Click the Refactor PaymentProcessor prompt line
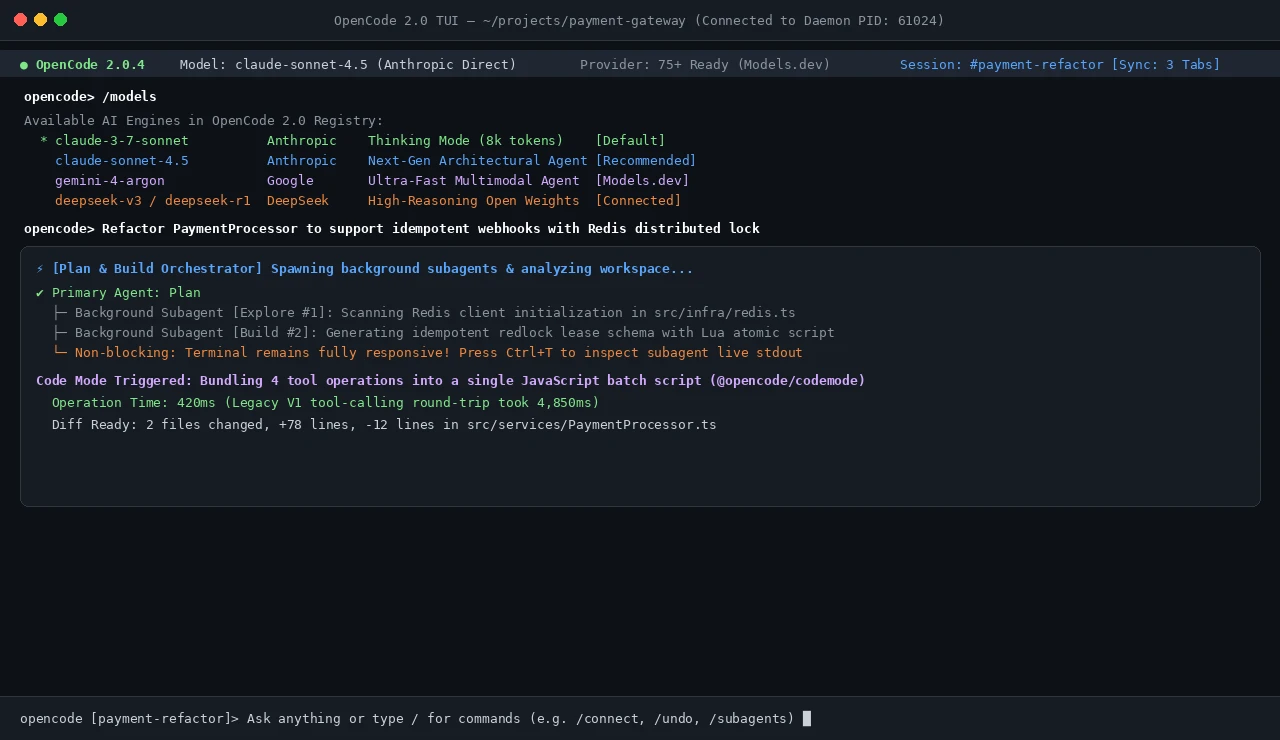 (392, 229)
